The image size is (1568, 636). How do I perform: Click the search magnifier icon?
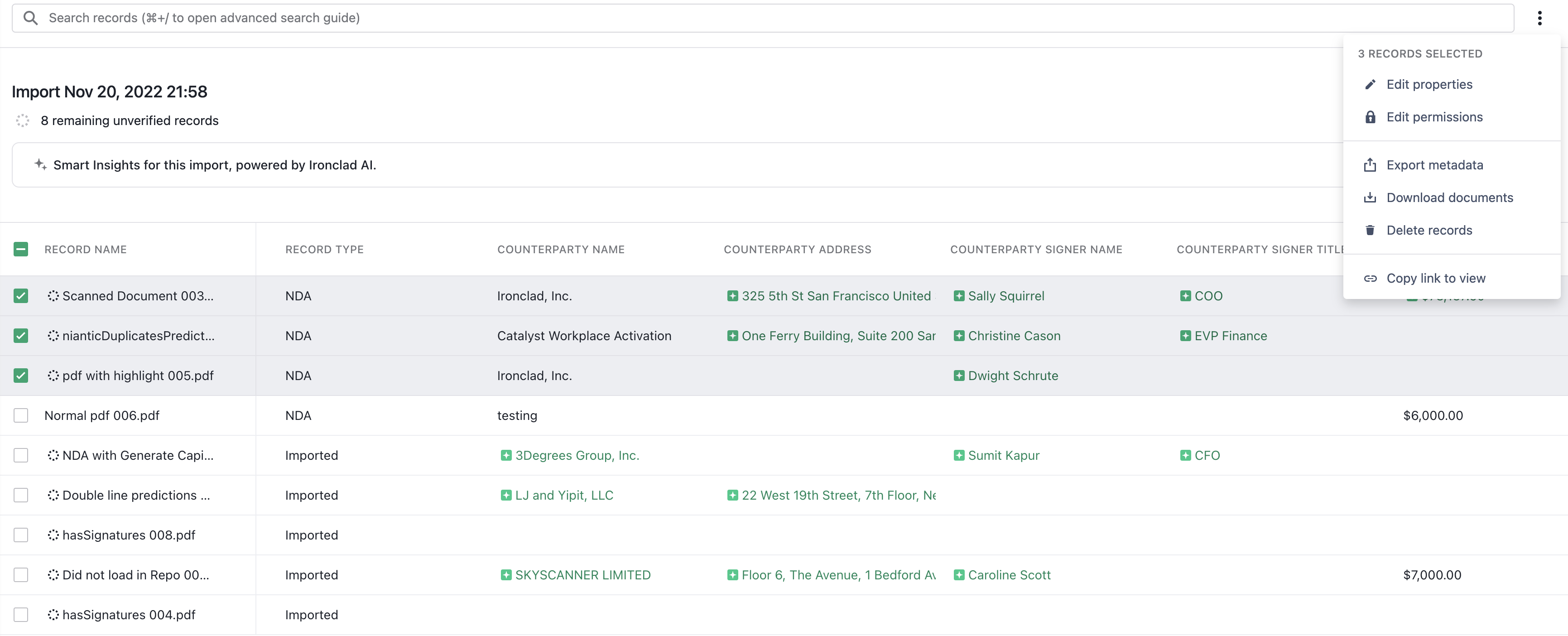click(x=30, y=18)
